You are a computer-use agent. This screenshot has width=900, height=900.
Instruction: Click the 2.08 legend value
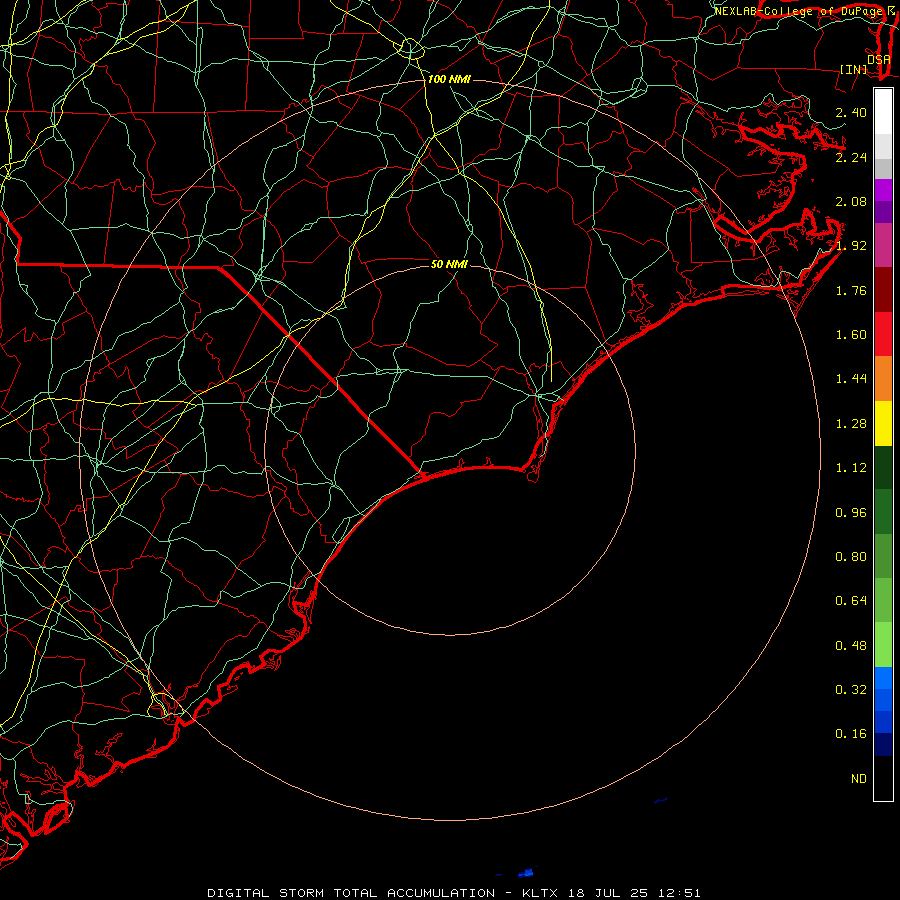tap(851, 201)
